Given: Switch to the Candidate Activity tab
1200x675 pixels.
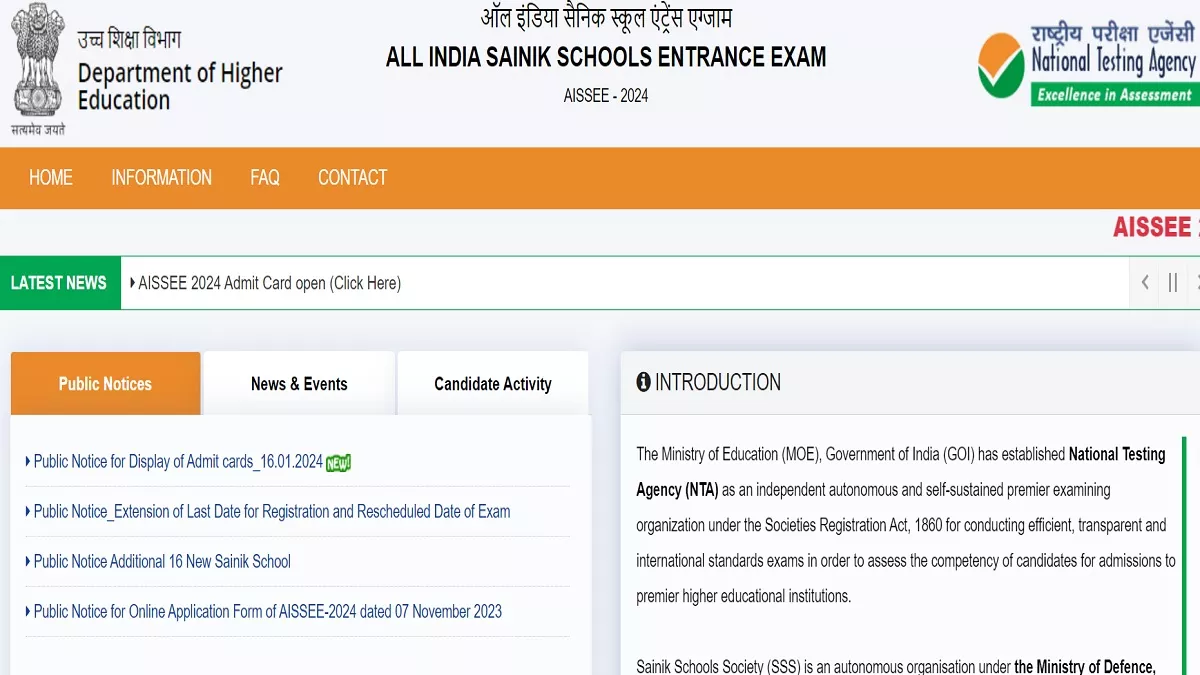Looking at the screenshot, I should coord(492,384).
